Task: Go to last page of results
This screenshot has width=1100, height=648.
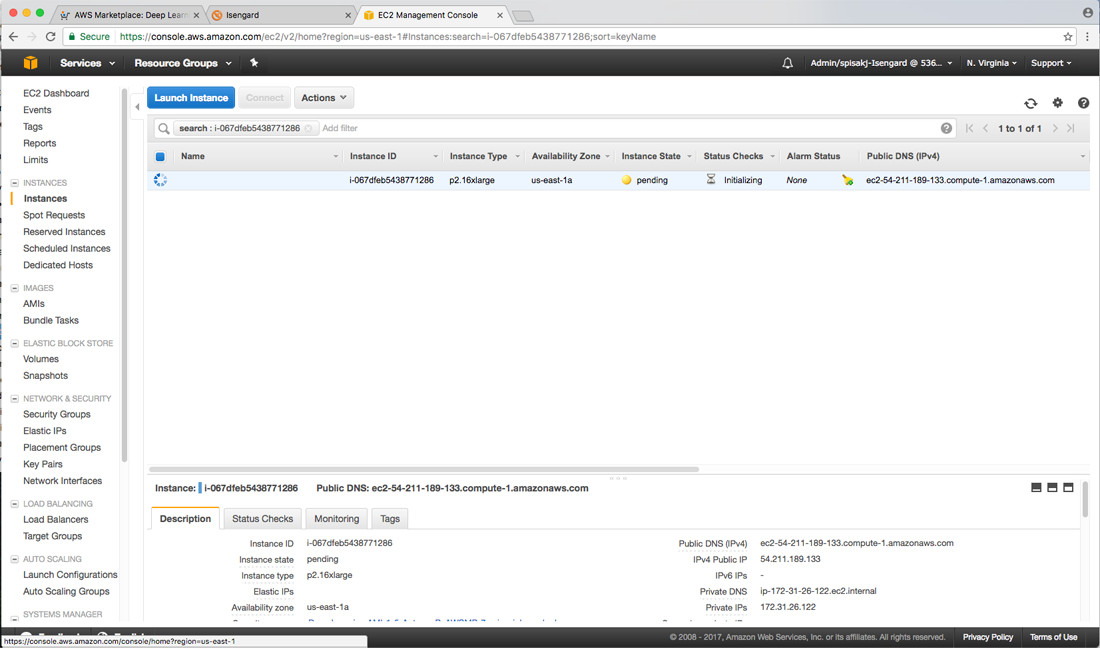Action: [1071, 128]
